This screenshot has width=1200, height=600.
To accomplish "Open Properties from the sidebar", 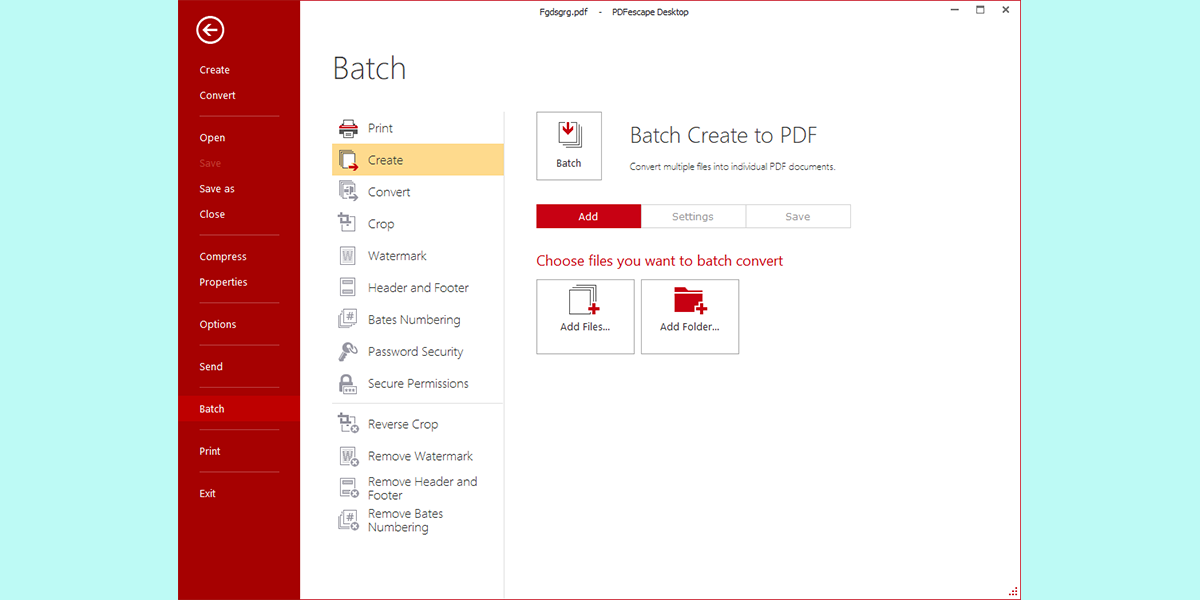I will tap(223, 282).
